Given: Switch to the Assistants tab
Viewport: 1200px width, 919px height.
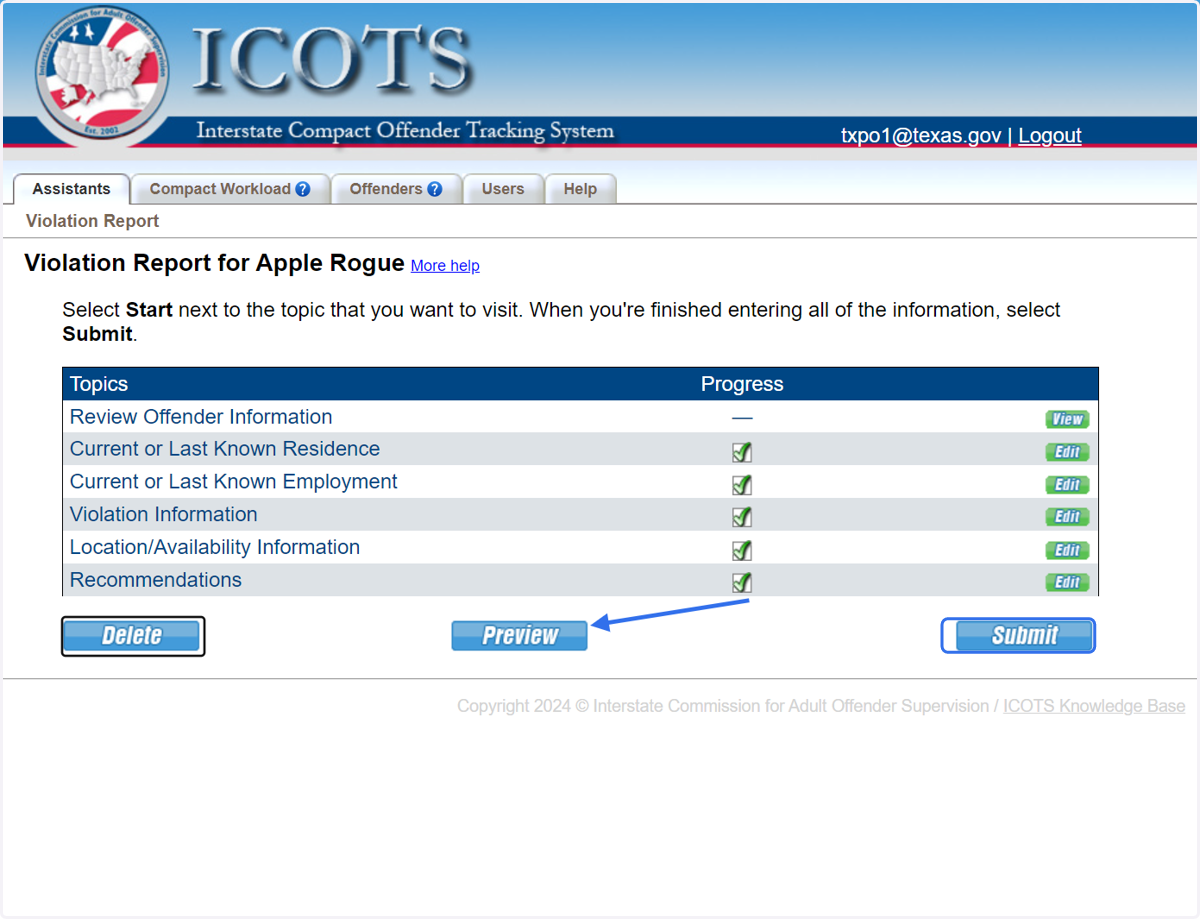Looking at the screenshot, I should coord(71,189).
